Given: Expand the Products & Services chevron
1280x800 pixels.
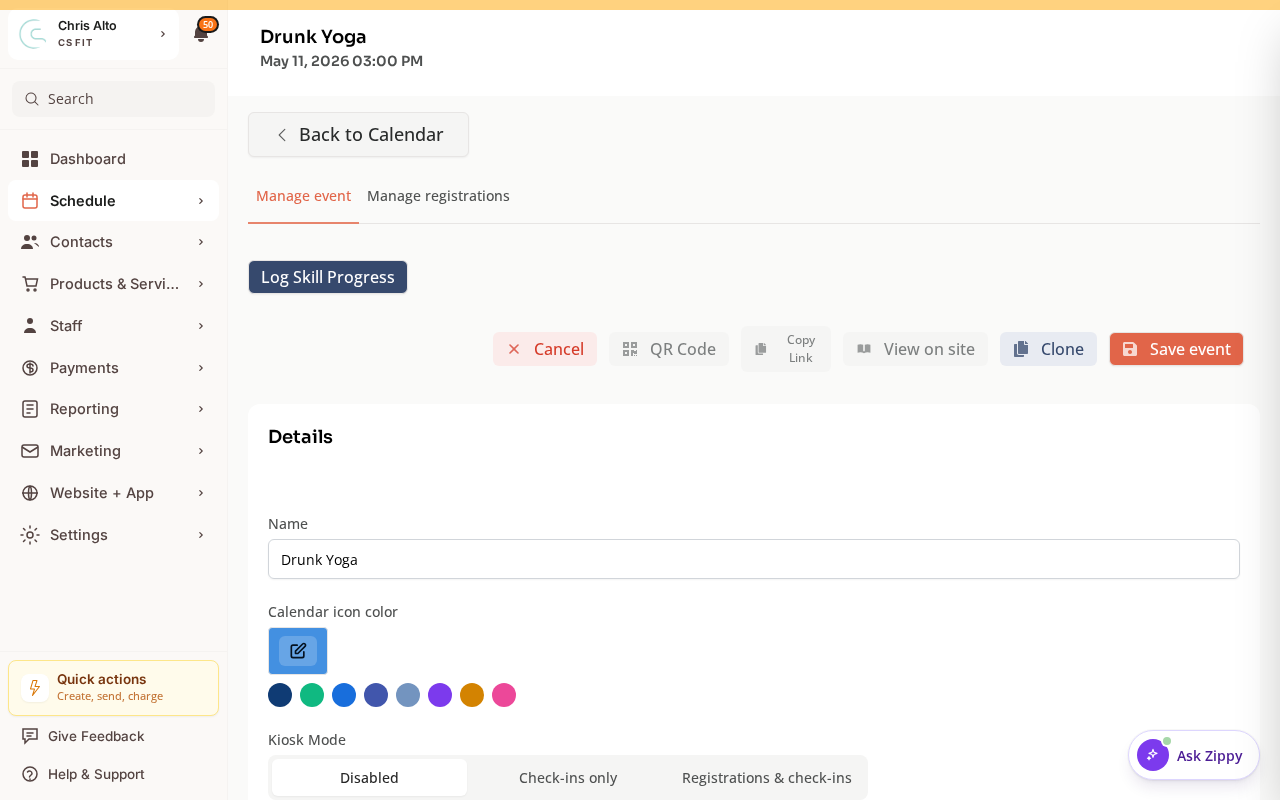Looking at the screenshot, I should [201, 284].
